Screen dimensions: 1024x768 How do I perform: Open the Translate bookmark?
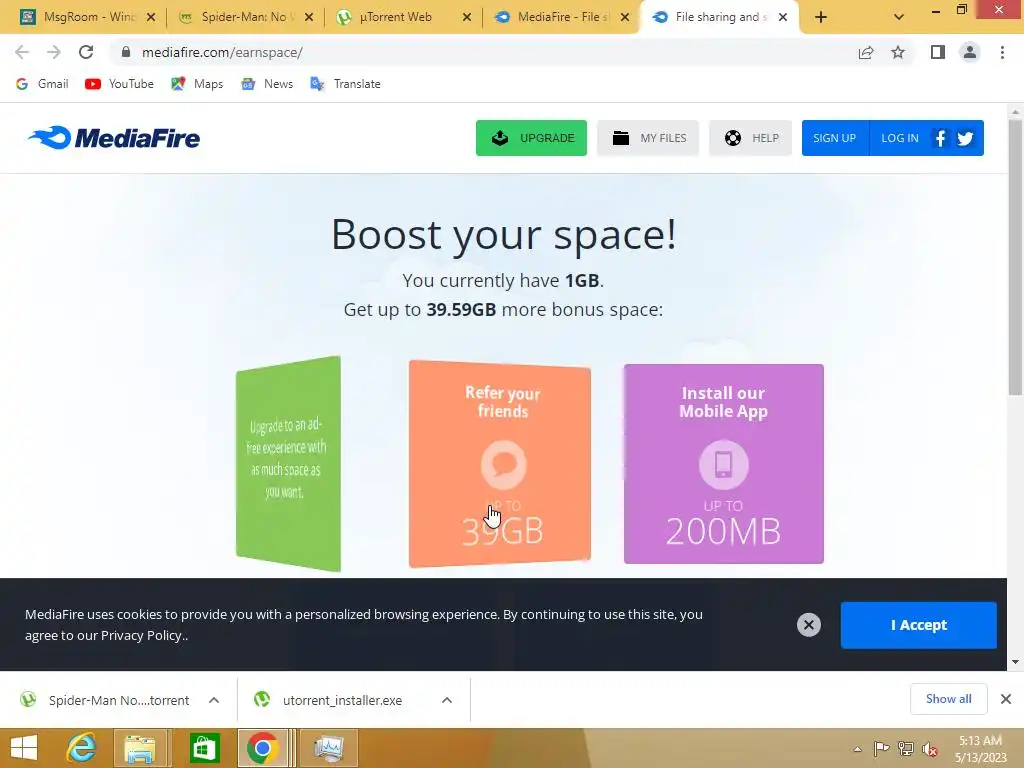click(x=345, y=84)
